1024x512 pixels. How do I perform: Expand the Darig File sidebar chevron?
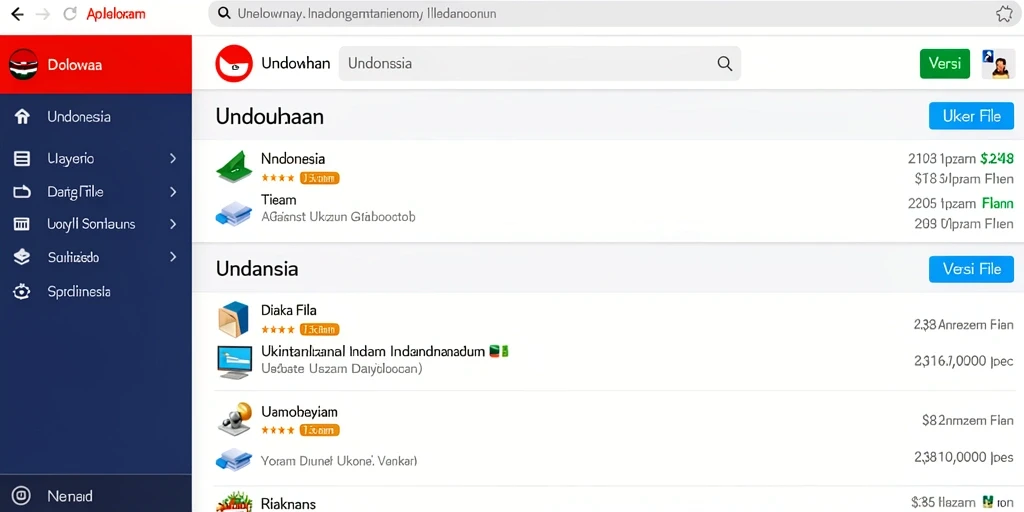pos(172,192)
